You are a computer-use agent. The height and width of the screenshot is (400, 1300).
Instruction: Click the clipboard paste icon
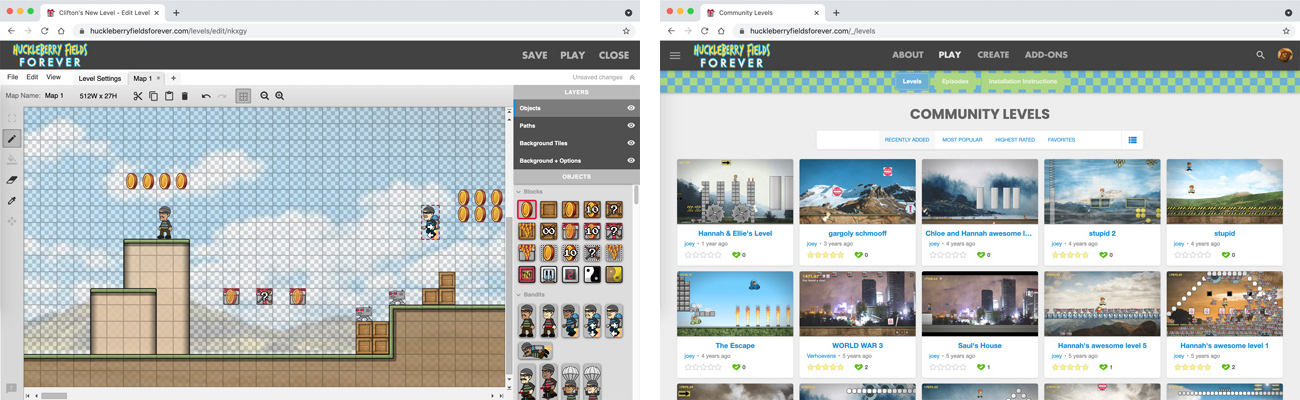[169, 96]
